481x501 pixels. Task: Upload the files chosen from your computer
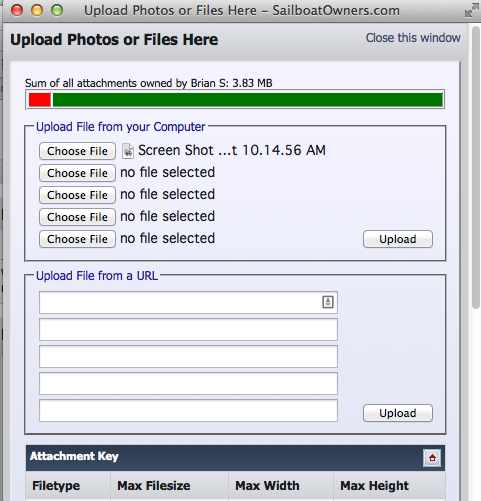398,239
